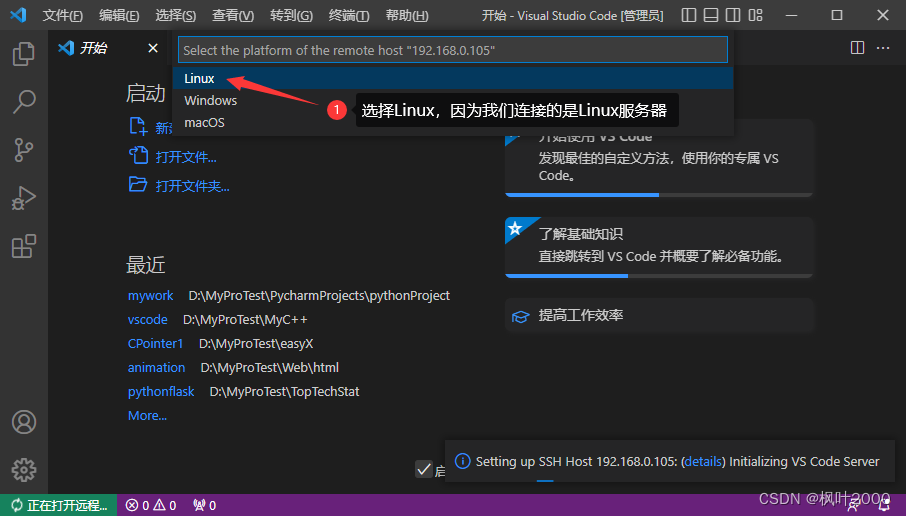906x516 pixels.
Task: Open recent project pythonflask
Action: point(161,391)
